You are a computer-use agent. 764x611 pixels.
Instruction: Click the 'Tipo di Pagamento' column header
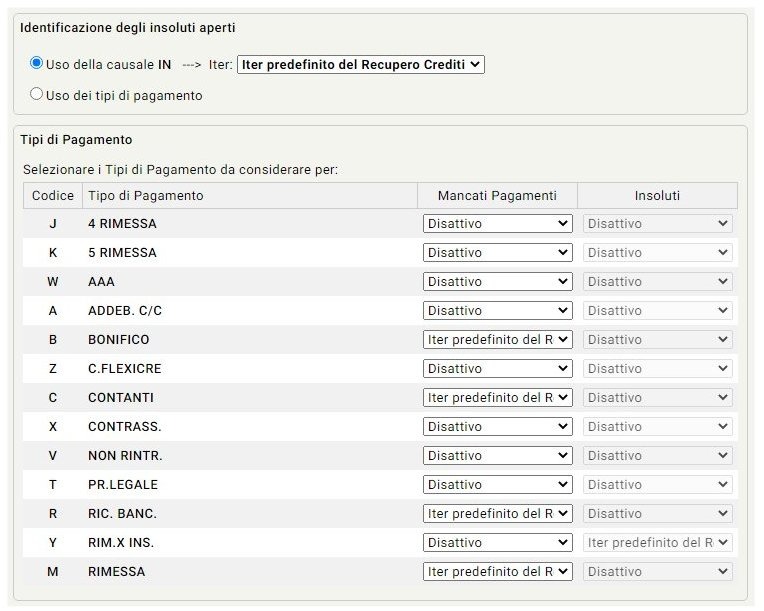(x=146, y=195)
